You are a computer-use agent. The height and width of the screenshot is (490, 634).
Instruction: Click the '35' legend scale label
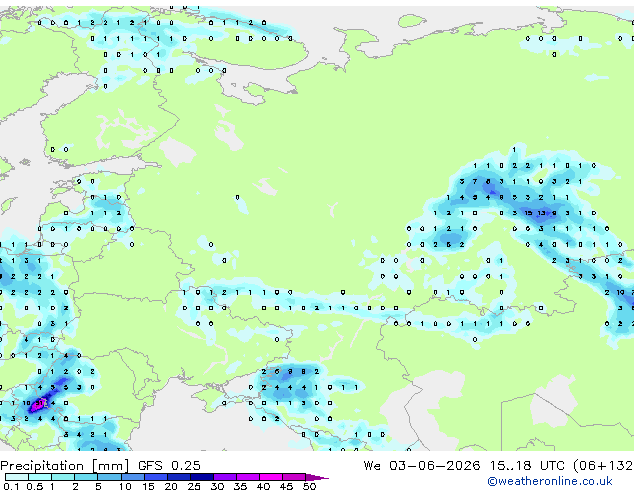point(240,486)
